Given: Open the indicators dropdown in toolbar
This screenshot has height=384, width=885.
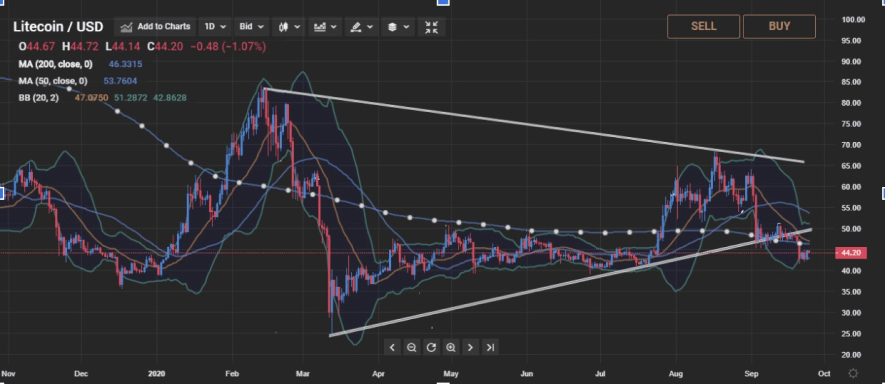Looking at the screenshot, I should pyautogui.click(x=325, y=27).
